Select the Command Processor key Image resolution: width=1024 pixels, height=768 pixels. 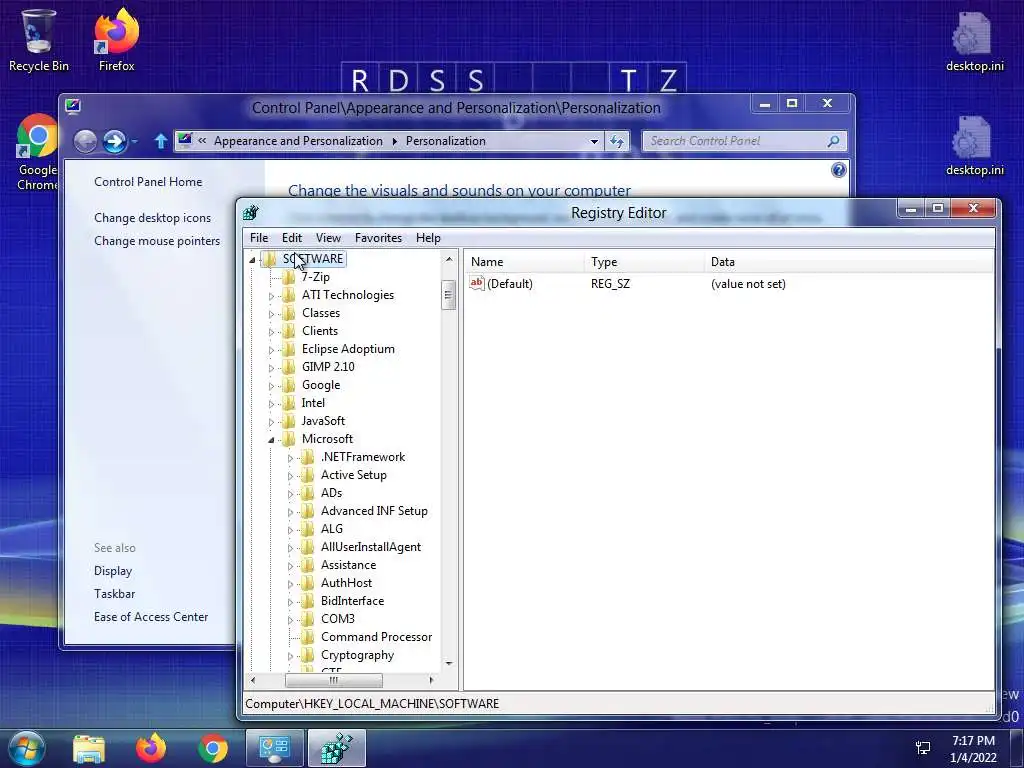pos(376,637)
